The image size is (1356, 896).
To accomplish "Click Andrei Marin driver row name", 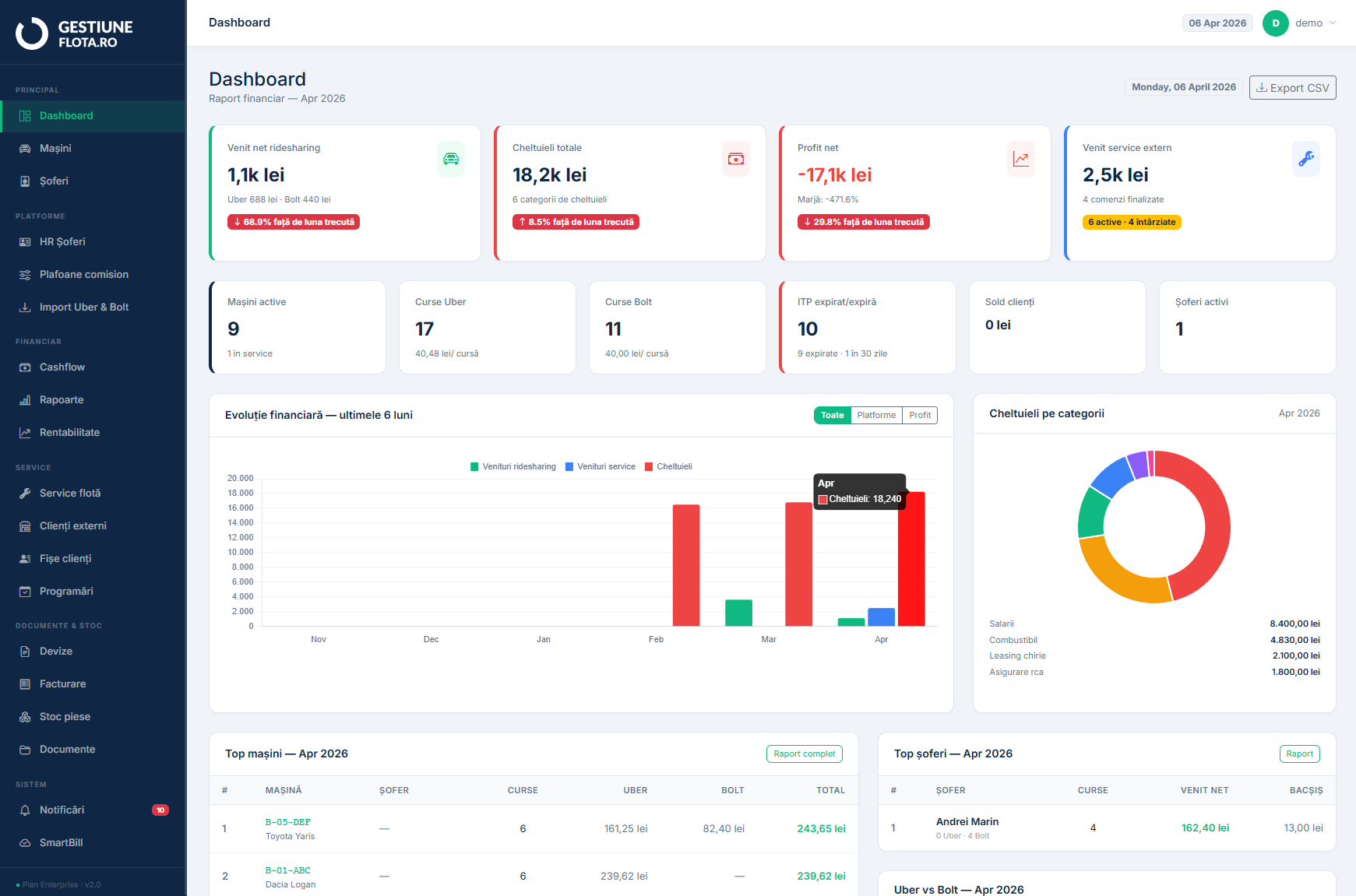I will [x=967, y=822].
